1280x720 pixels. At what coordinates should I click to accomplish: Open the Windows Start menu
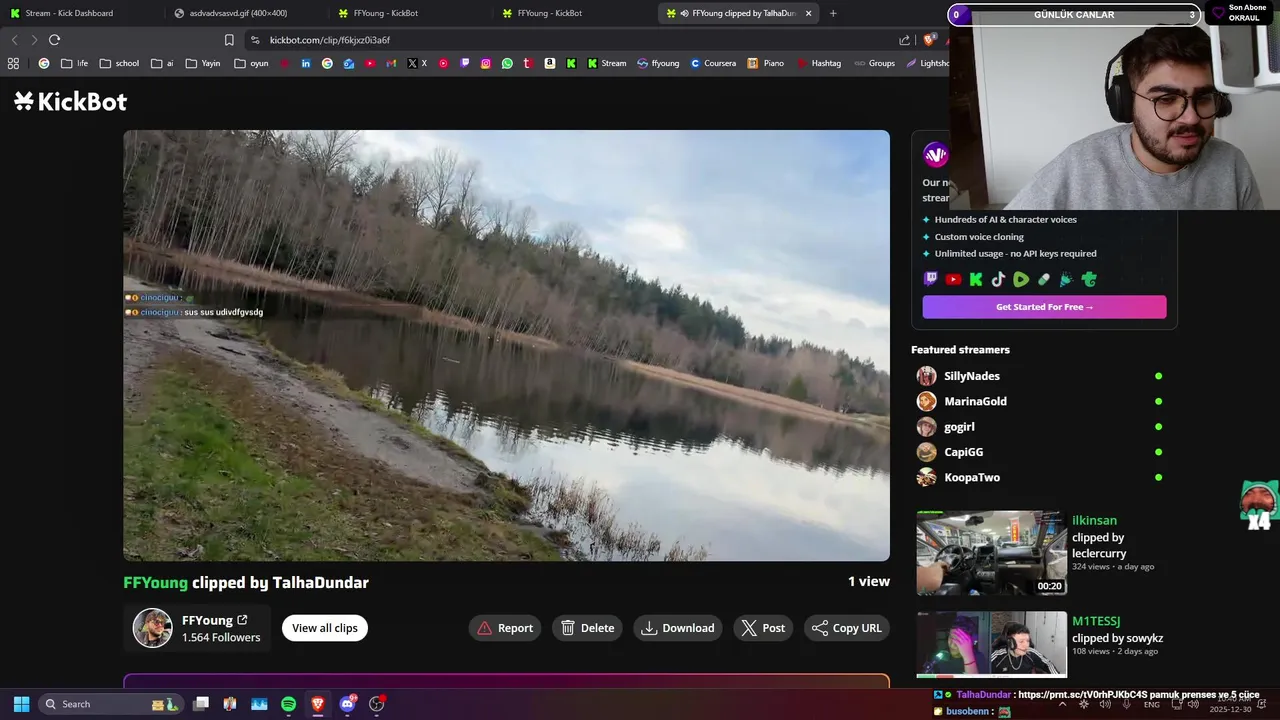point(22,704)
